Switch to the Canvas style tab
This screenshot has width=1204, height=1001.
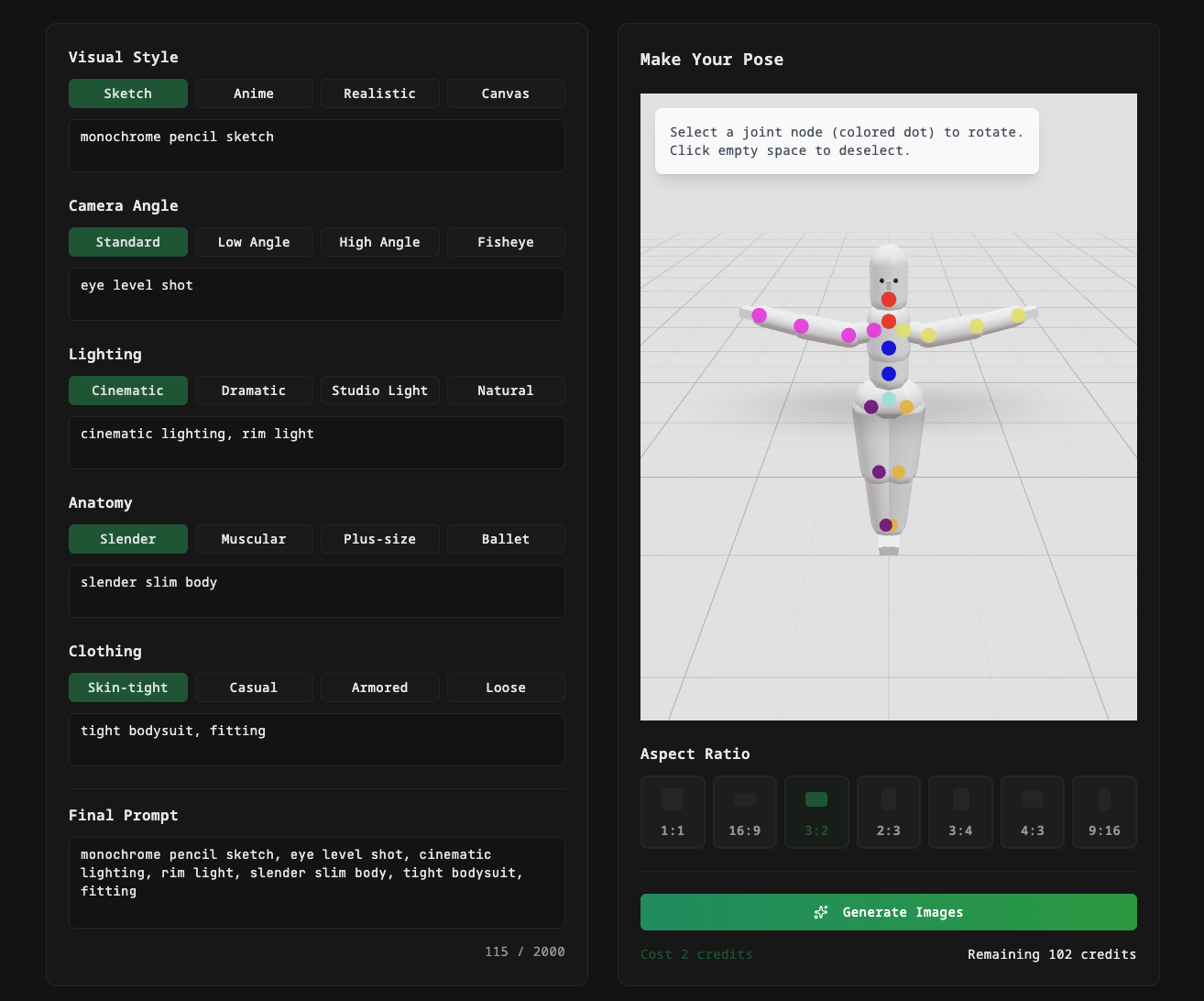click(506, 93)
